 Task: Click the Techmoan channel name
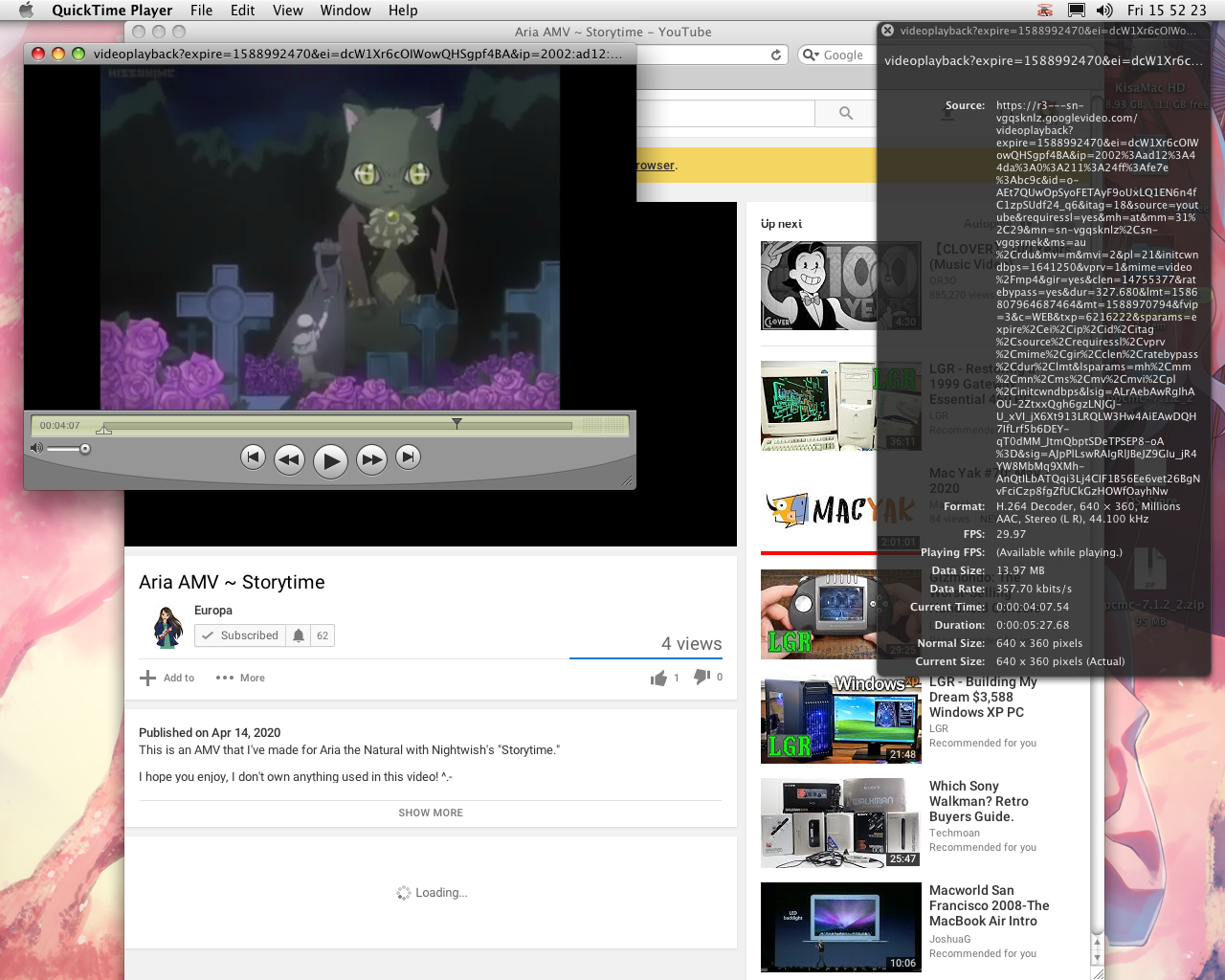[x=954, y=834]
